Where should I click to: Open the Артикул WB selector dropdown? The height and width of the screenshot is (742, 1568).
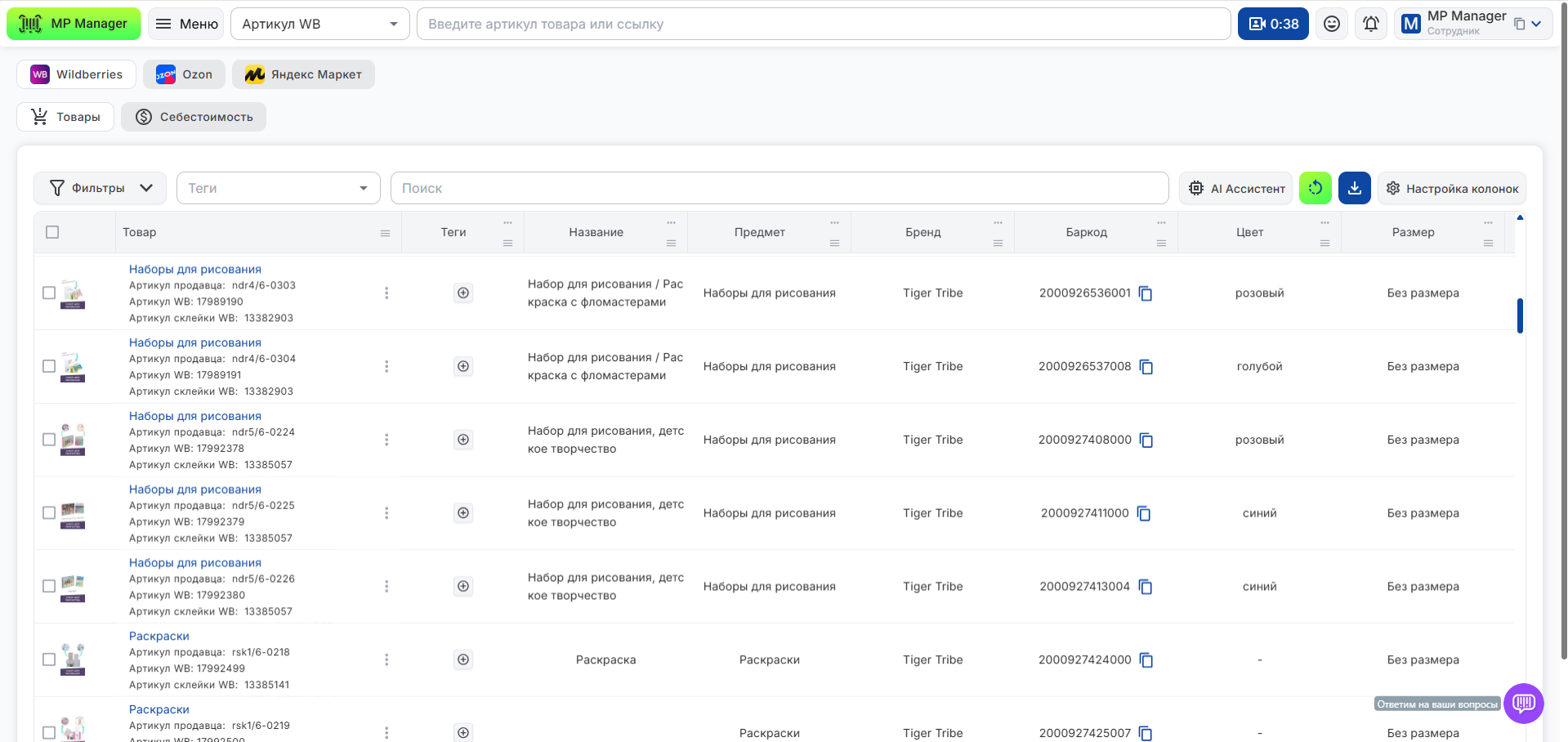click(319, 24)
